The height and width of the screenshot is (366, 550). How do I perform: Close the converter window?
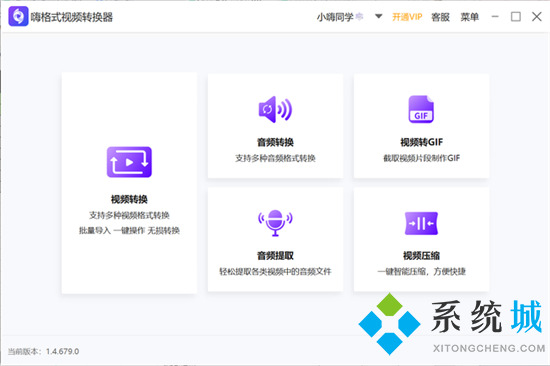[x=537, y=16]
